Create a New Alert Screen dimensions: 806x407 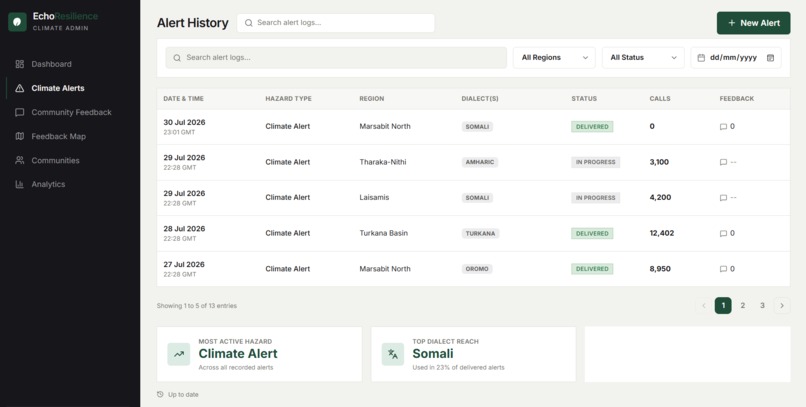pyautogui.click(x=754, y=23)
